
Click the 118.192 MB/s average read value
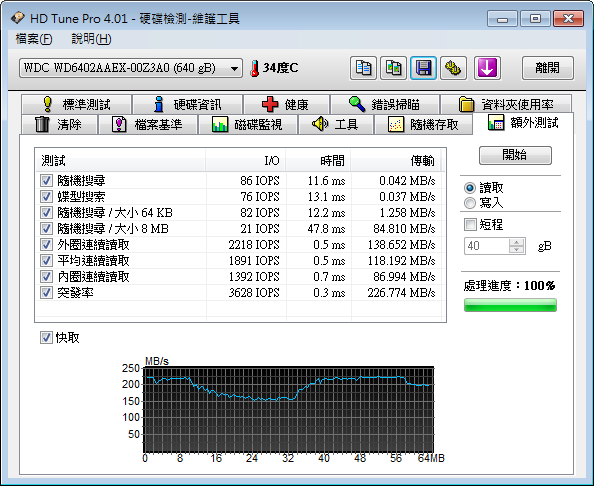pos(401,261)
